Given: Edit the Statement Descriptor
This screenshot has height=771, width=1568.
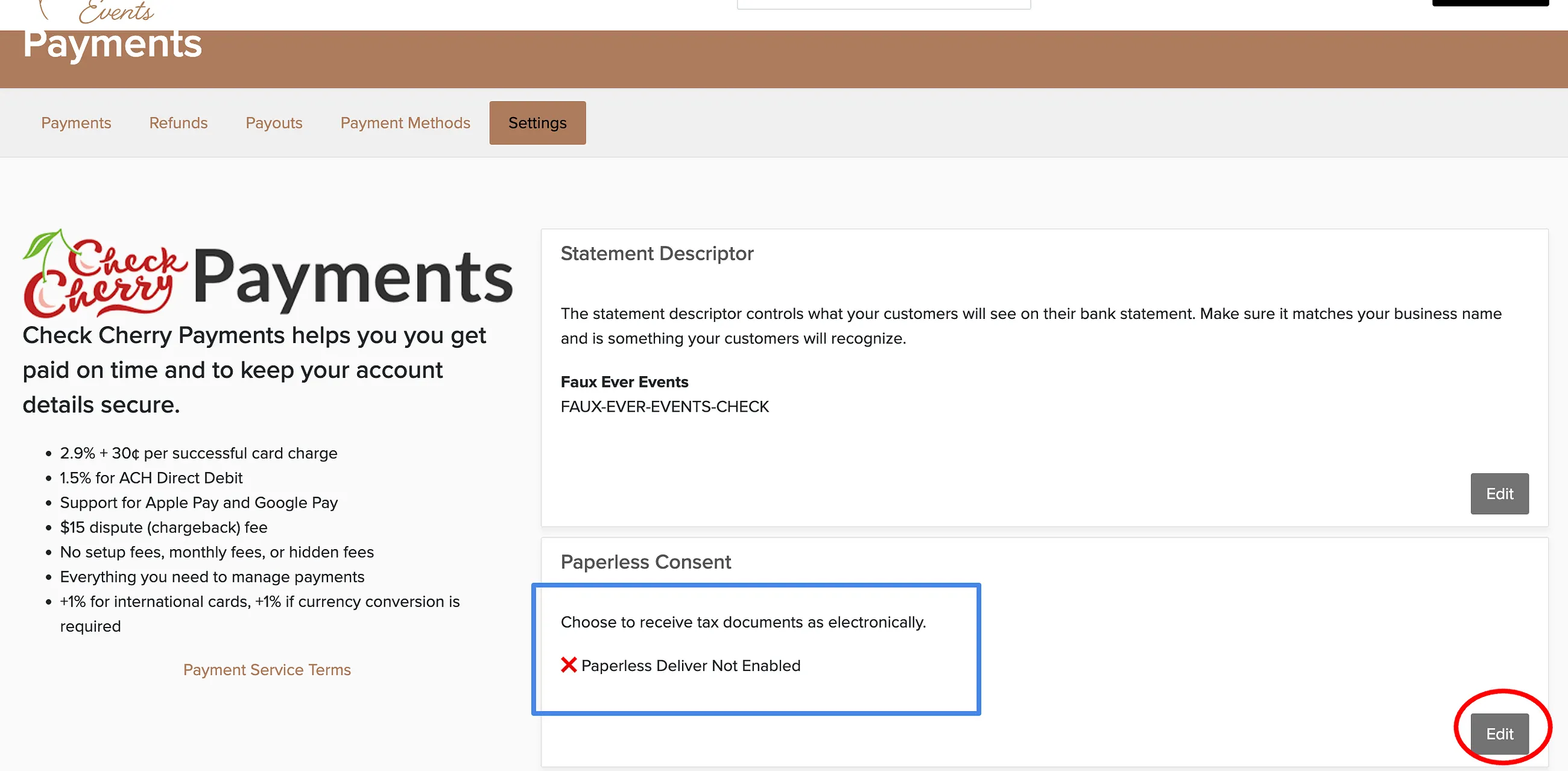Looking at the screenshot, I should pos(1499,494).
